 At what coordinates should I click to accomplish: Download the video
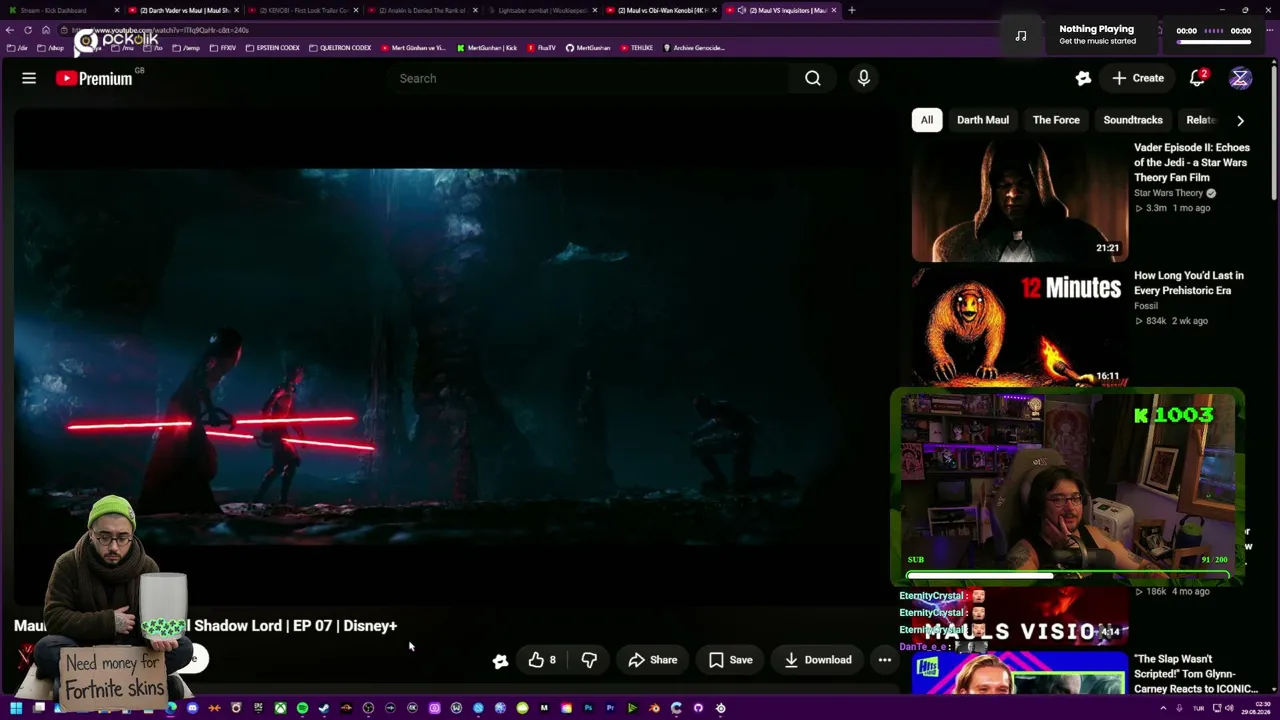[x=818, y=660]
